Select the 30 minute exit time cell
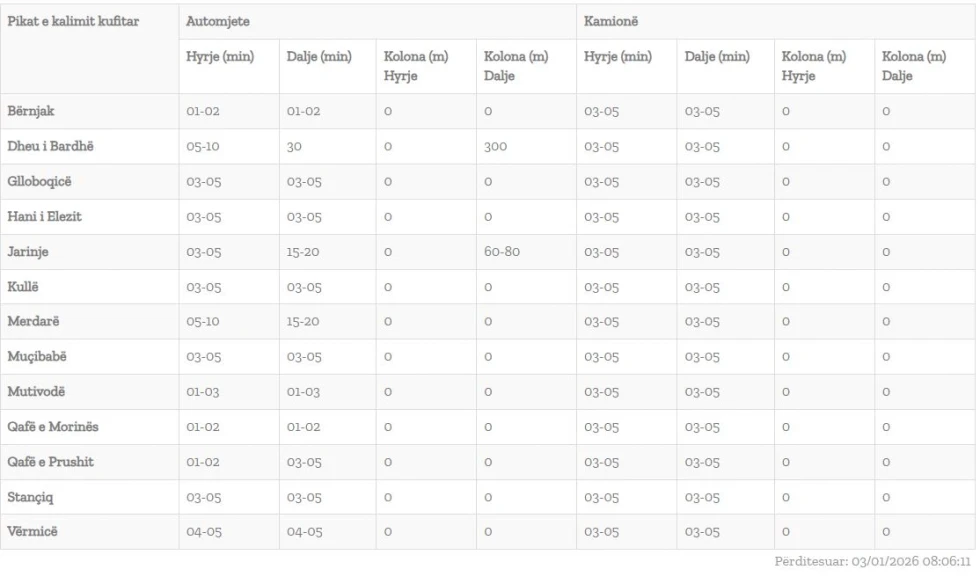Screen dimensions: 980x584 [296, 146]
